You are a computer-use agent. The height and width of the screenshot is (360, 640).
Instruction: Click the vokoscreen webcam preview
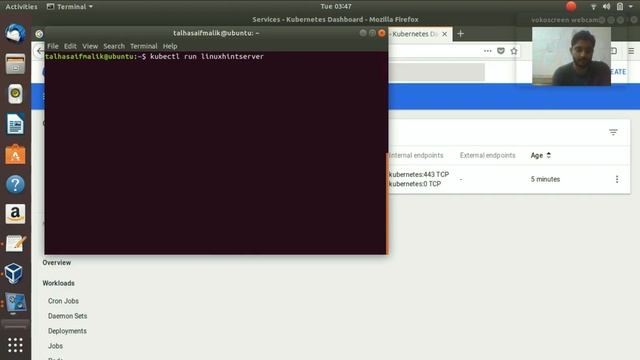[571, 56]
